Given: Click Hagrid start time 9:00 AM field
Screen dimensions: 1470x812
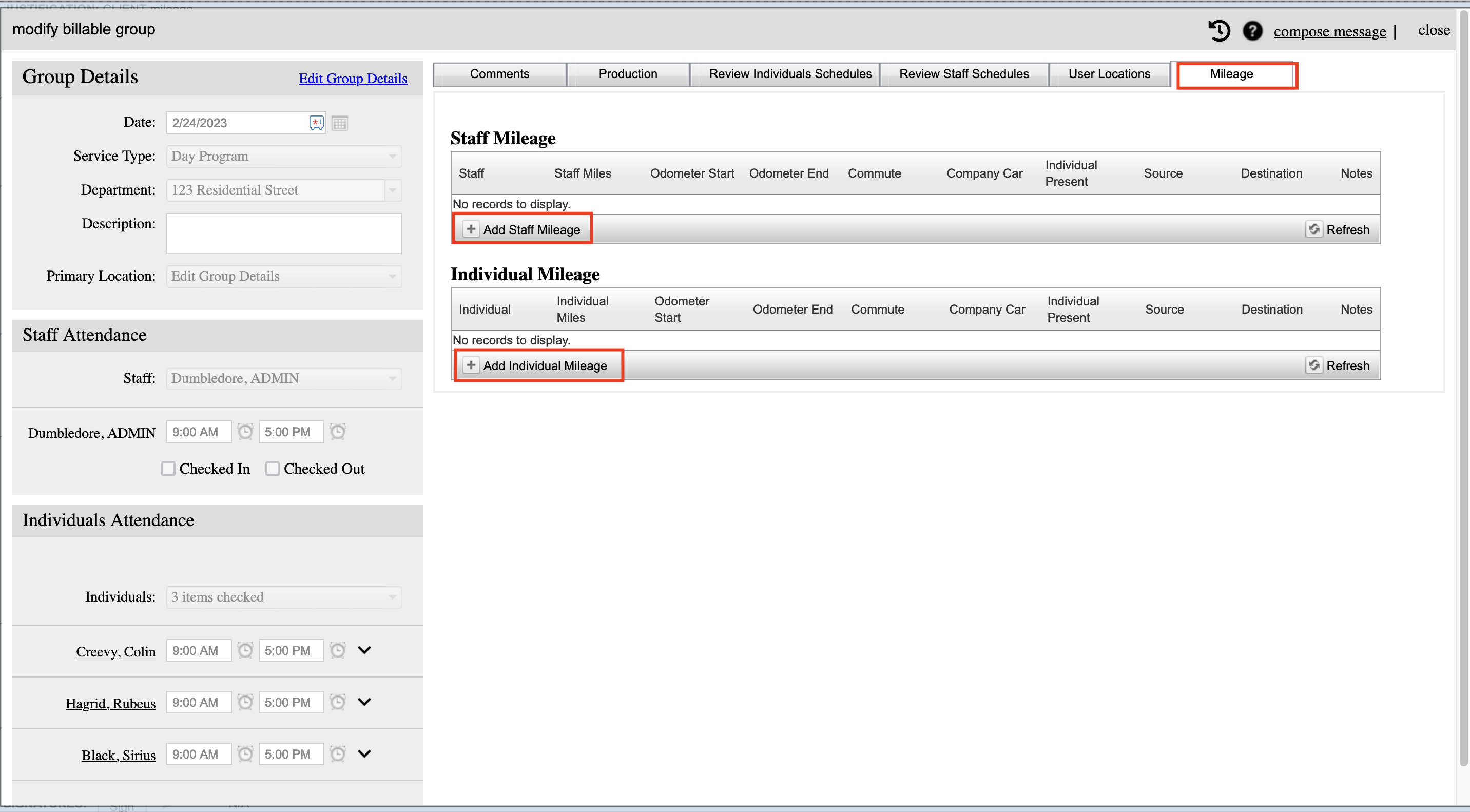Looking at the screenshot, I should (x=199, y=703).
